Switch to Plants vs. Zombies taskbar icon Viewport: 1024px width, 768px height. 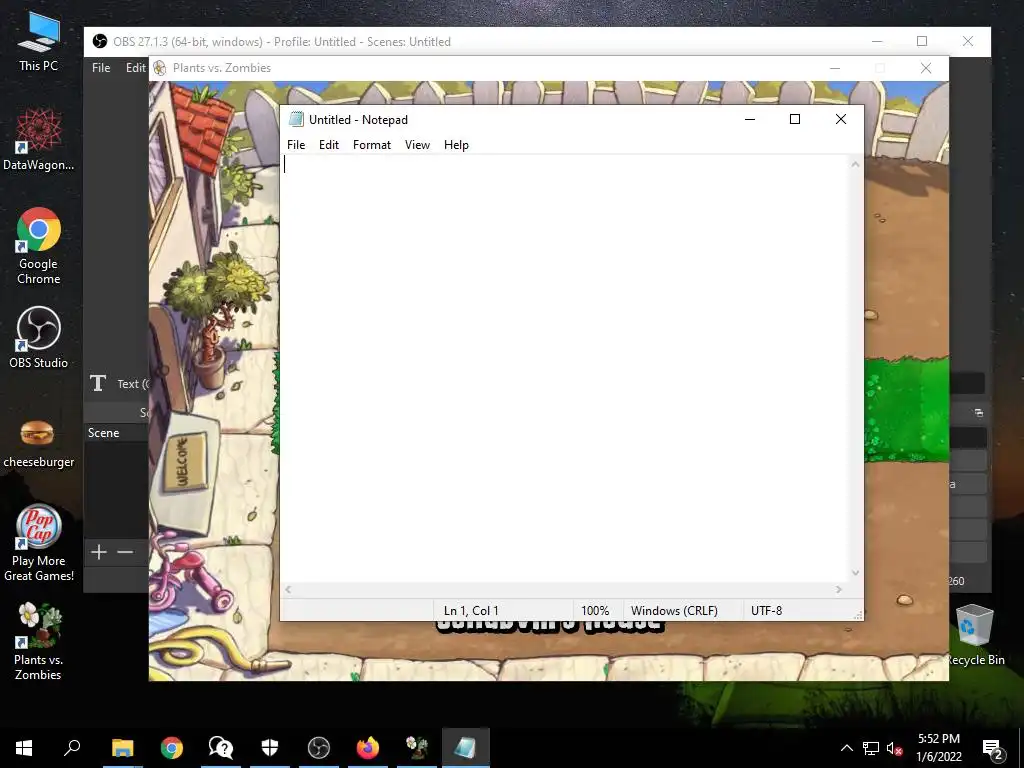pyautogui.click(x=417, y=747)
